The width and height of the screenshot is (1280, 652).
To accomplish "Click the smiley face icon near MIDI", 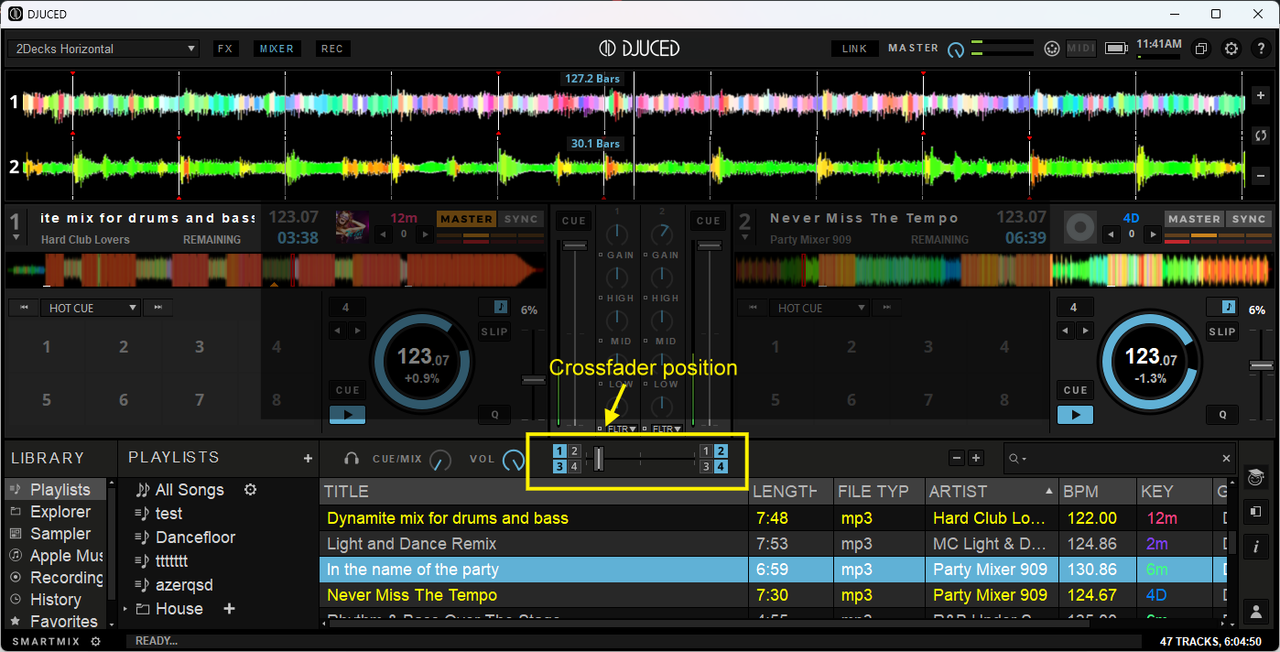I will 1051,48.
